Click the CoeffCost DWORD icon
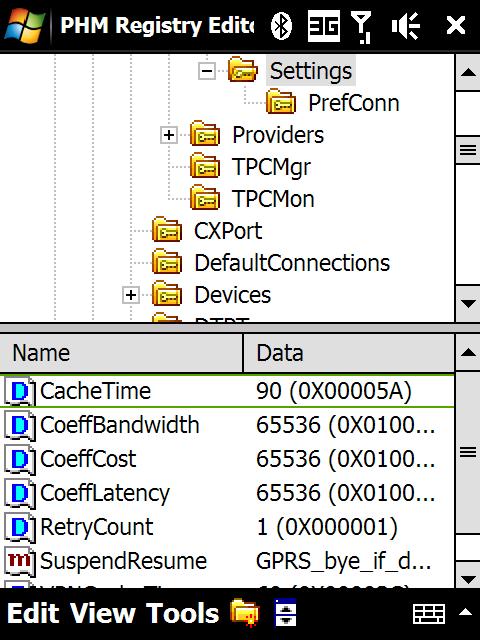Image resolution: width=480 pixels, height=640 pixels. pos(19,460)
